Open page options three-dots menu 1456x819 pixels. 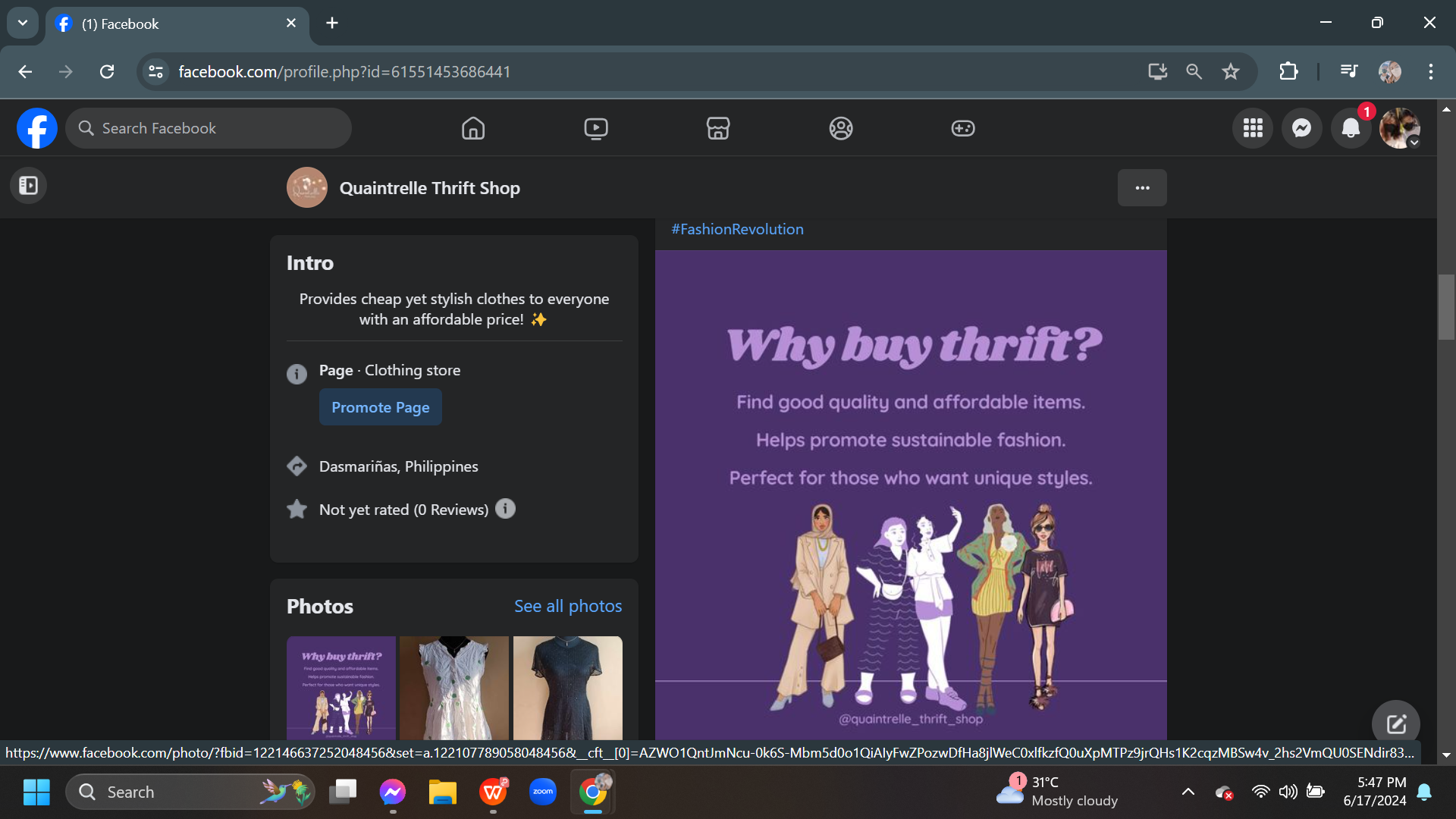pyautogui.click(x=1142, y=187)
